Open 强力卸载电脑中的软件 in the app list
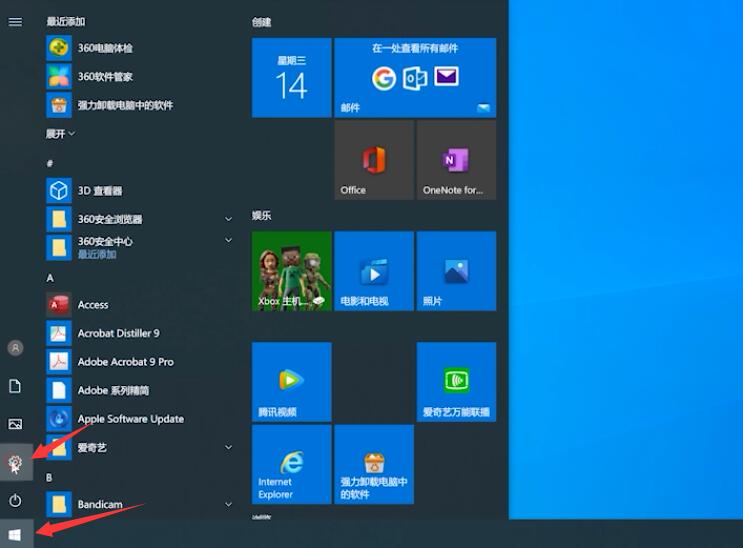 [x=140, y=105]
